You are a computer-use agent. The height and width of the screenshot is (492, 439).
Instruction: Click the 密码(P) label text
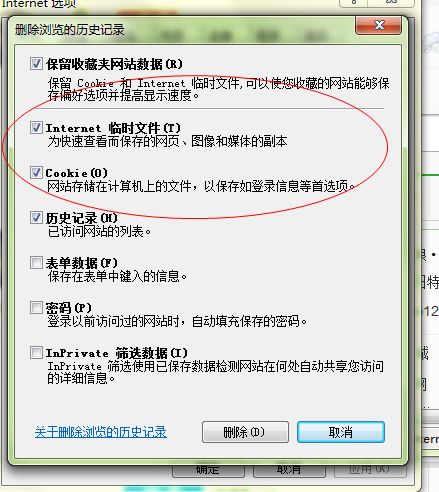coord(69,308)
